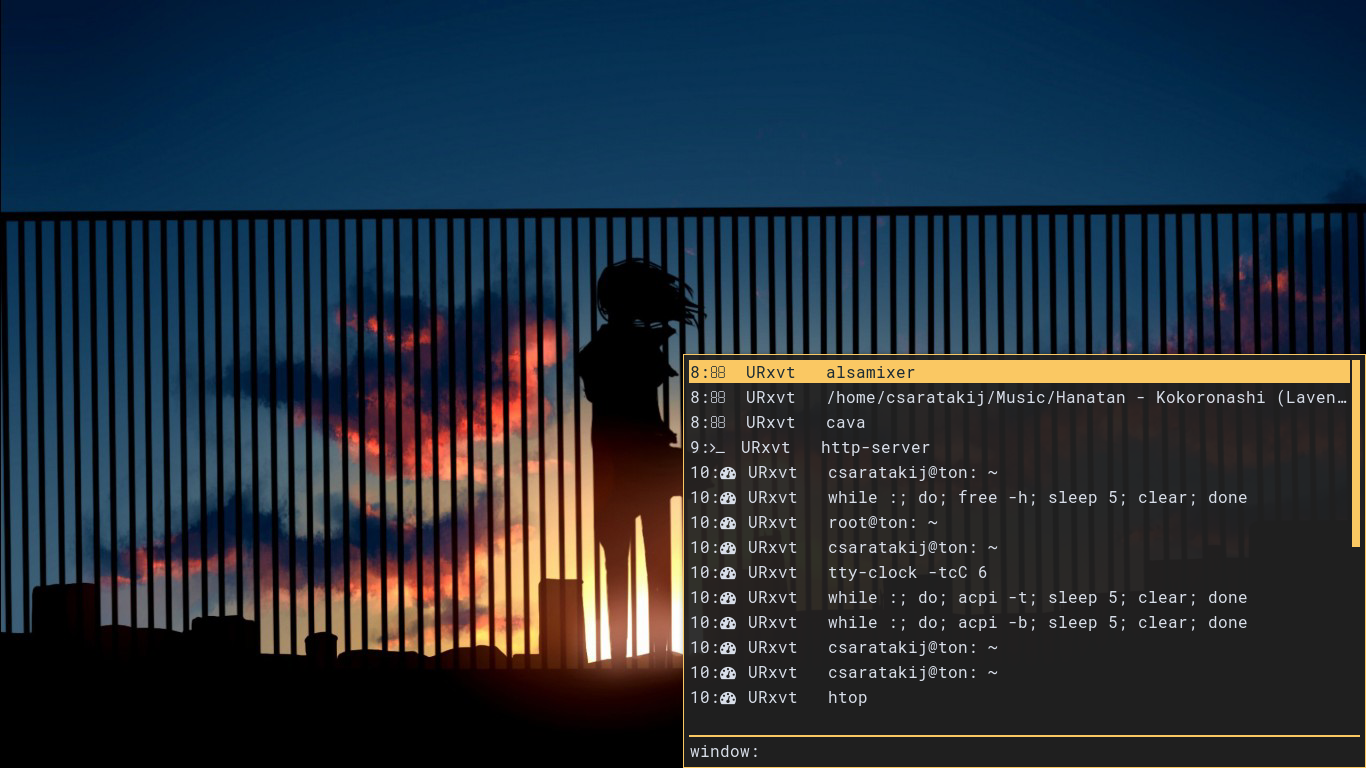The width and height of the screenshot is (1366, 768).
Task: Click the window list scrollbar handle
Action: point(1356,453)
